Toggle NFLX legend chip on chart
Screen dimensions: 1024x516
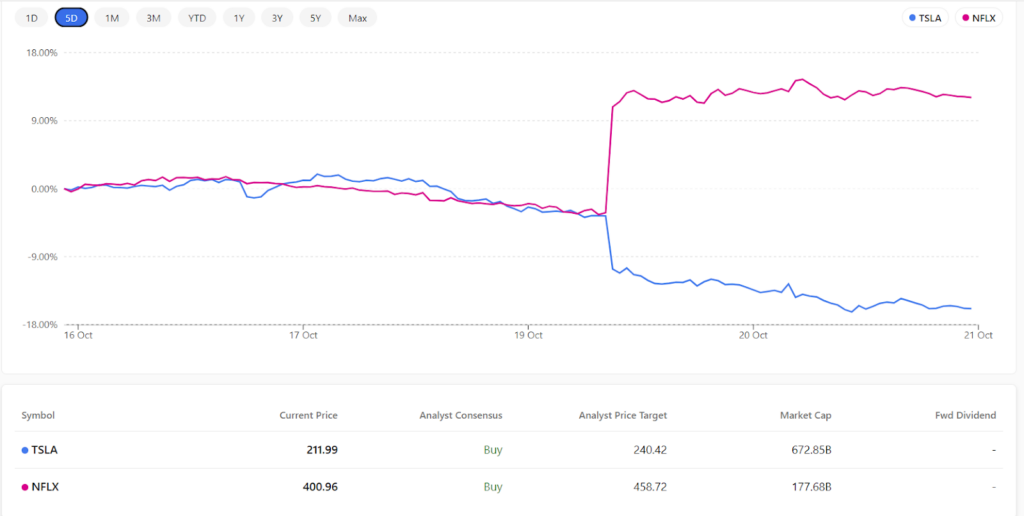click(x=978, y=18)
